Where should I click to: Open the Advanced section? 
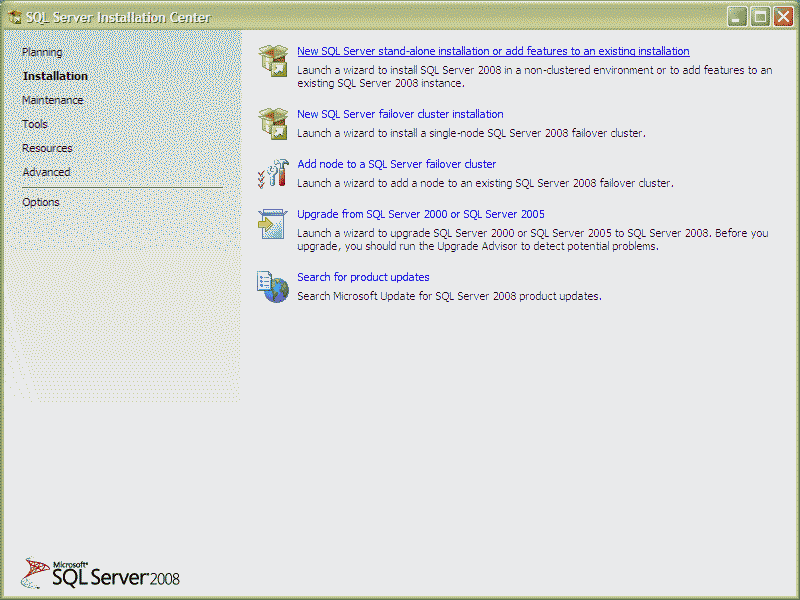coord(47,172)
